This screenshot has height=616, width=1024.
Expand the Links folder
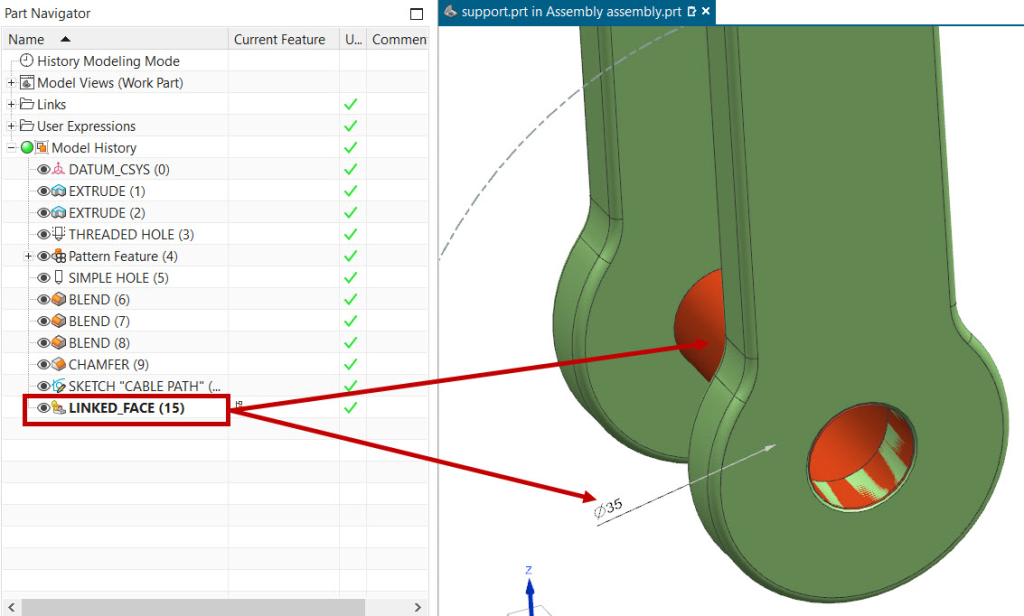11,105
